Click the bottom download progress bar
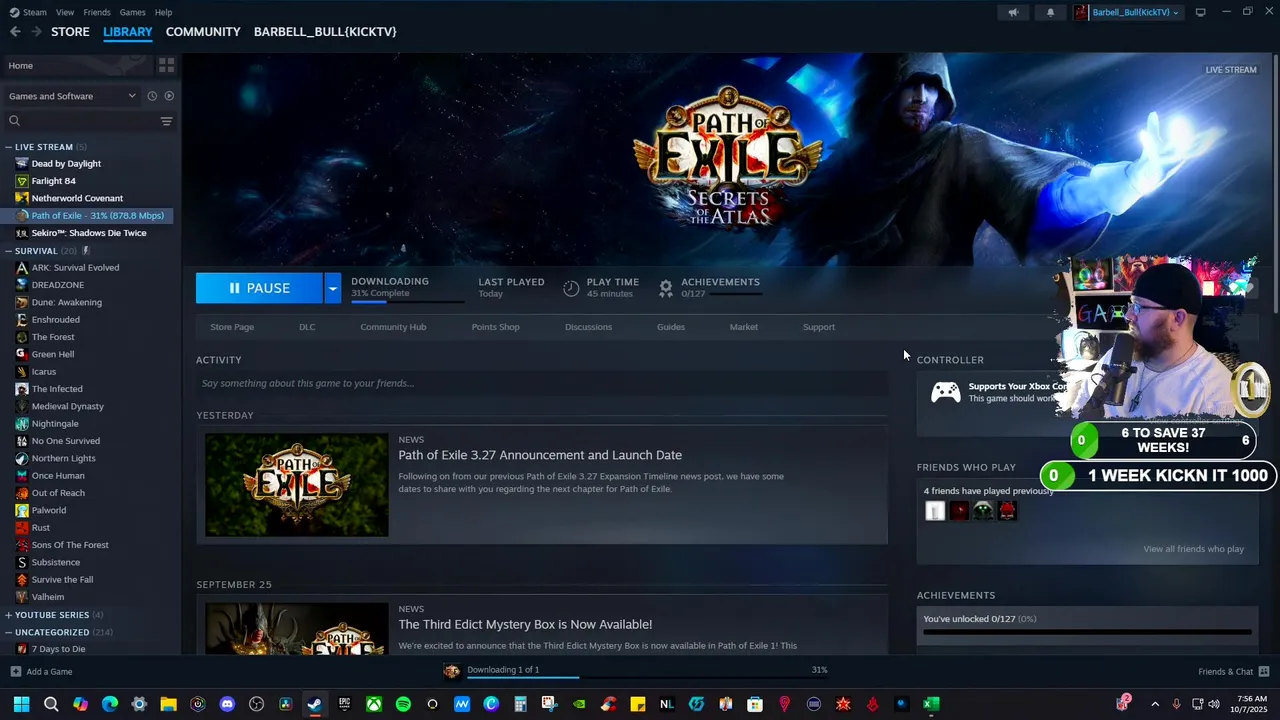Viewport: 1280px width, 720px height. 647,677
